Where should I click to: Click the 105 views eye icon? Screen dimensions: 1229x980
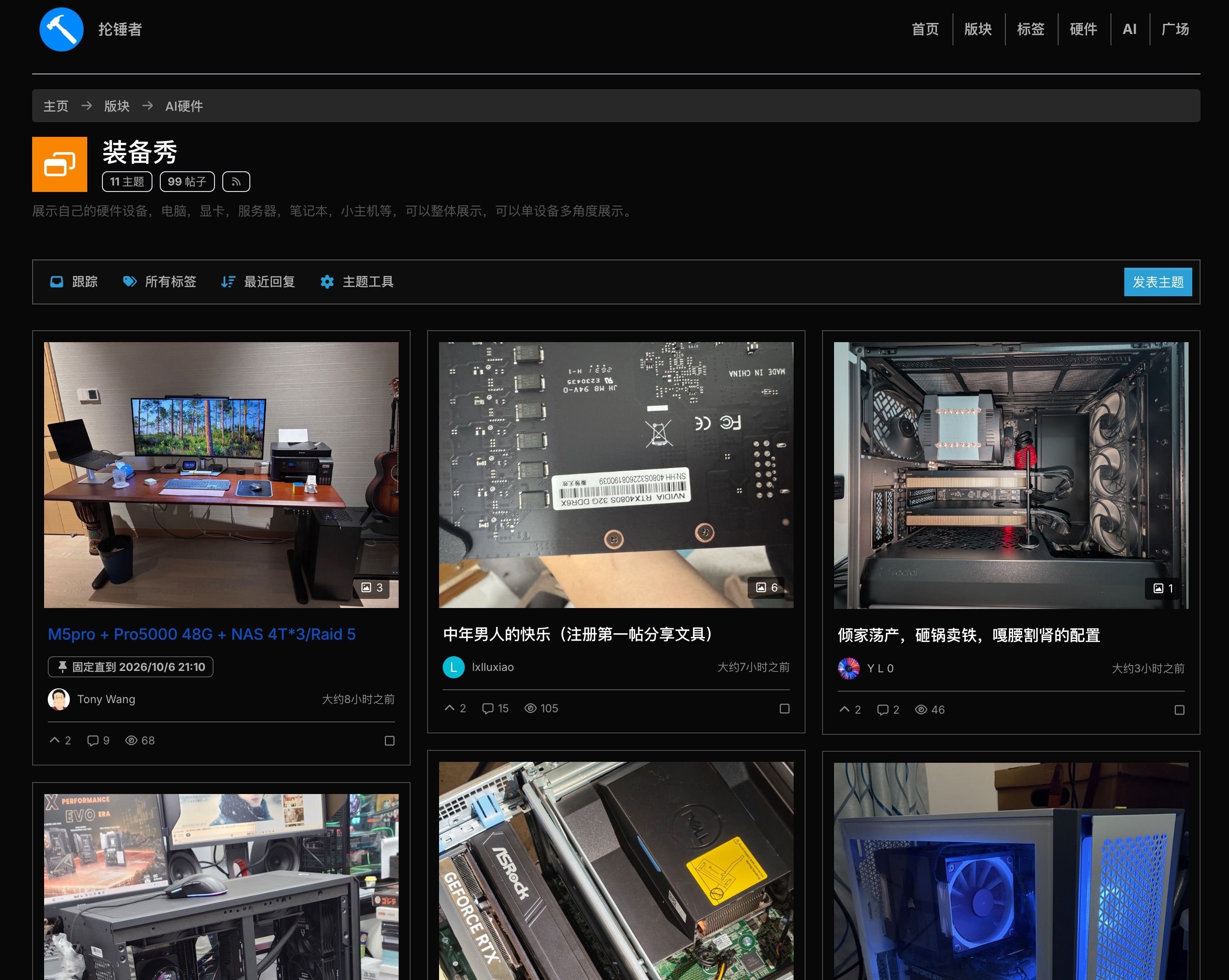(x=530, y=708)
